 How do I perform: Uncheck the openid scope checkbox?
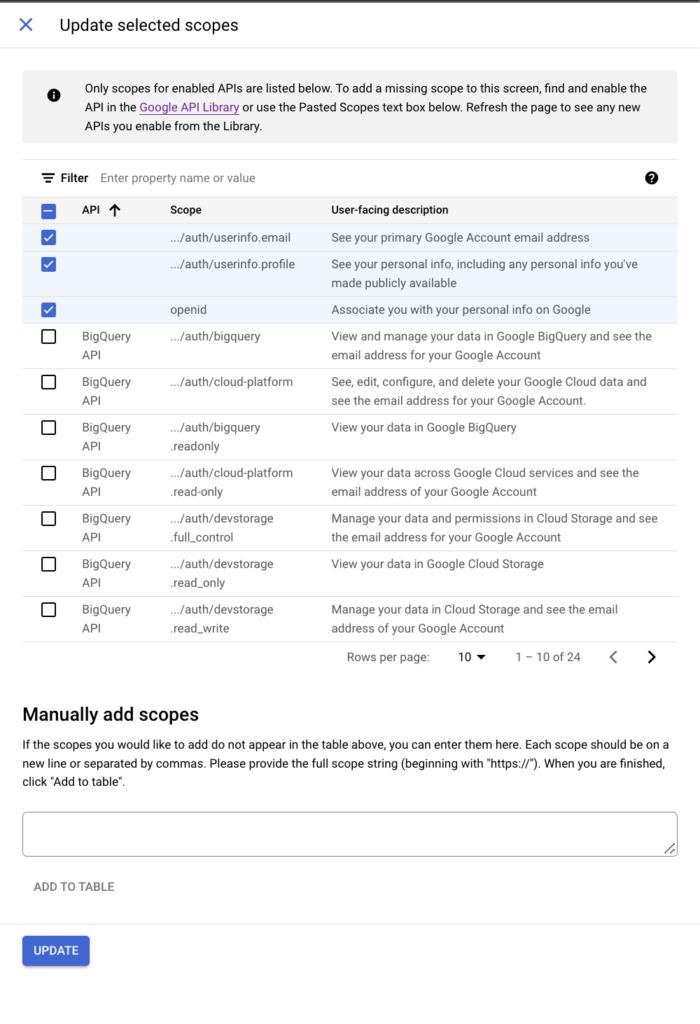point(48,310)
